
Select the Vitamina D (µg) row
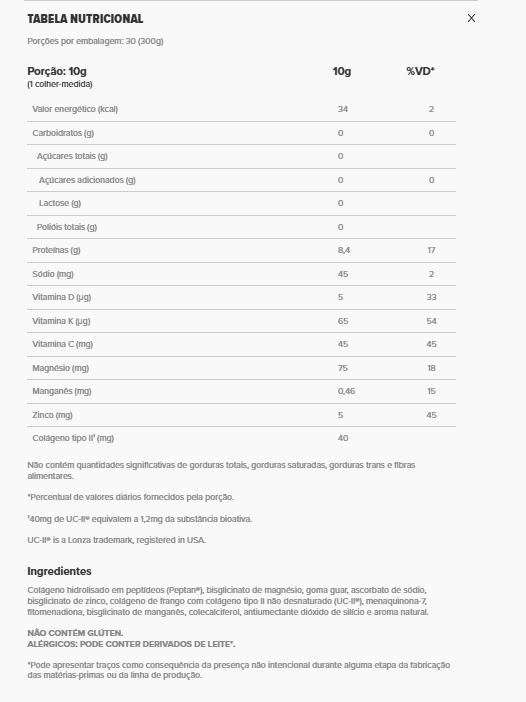pos(241,297)
